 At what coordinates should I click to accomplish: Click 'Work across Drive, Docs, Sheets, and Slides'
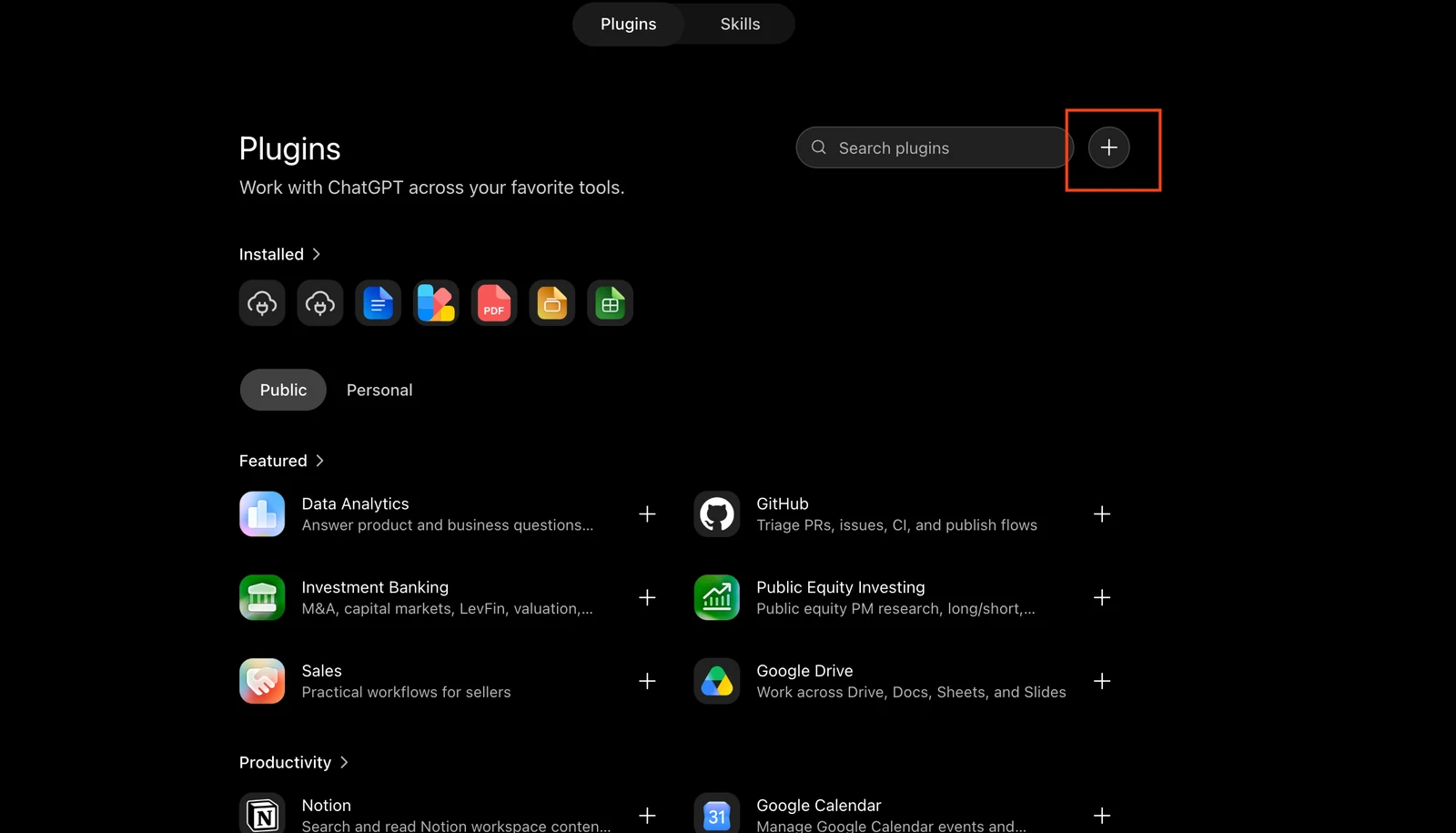point(911,693)
